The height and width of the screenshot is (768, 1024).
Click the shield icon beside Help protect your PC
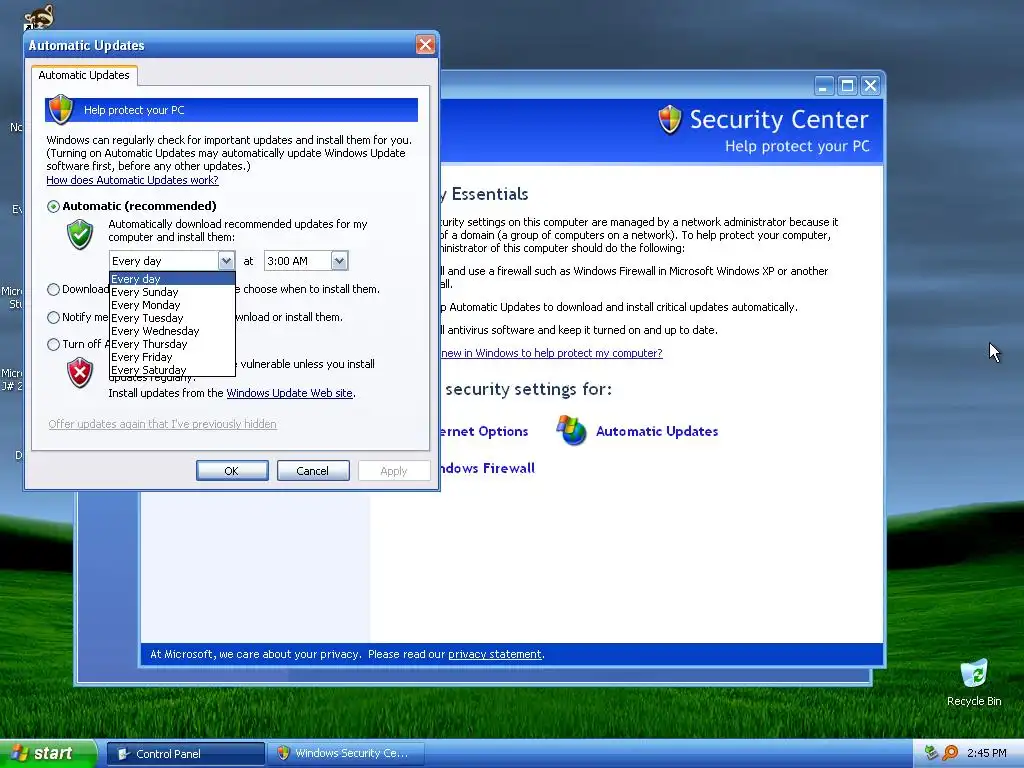[61, 109]
